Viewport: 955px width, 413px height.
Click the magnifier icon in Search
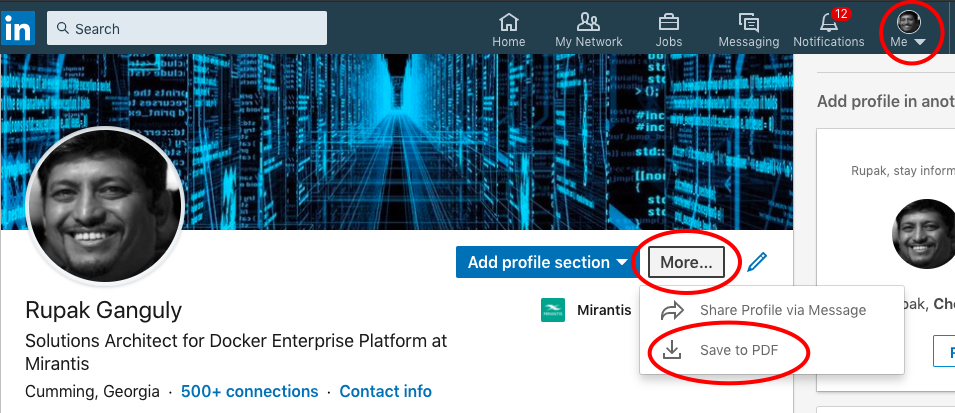(62, 28)
